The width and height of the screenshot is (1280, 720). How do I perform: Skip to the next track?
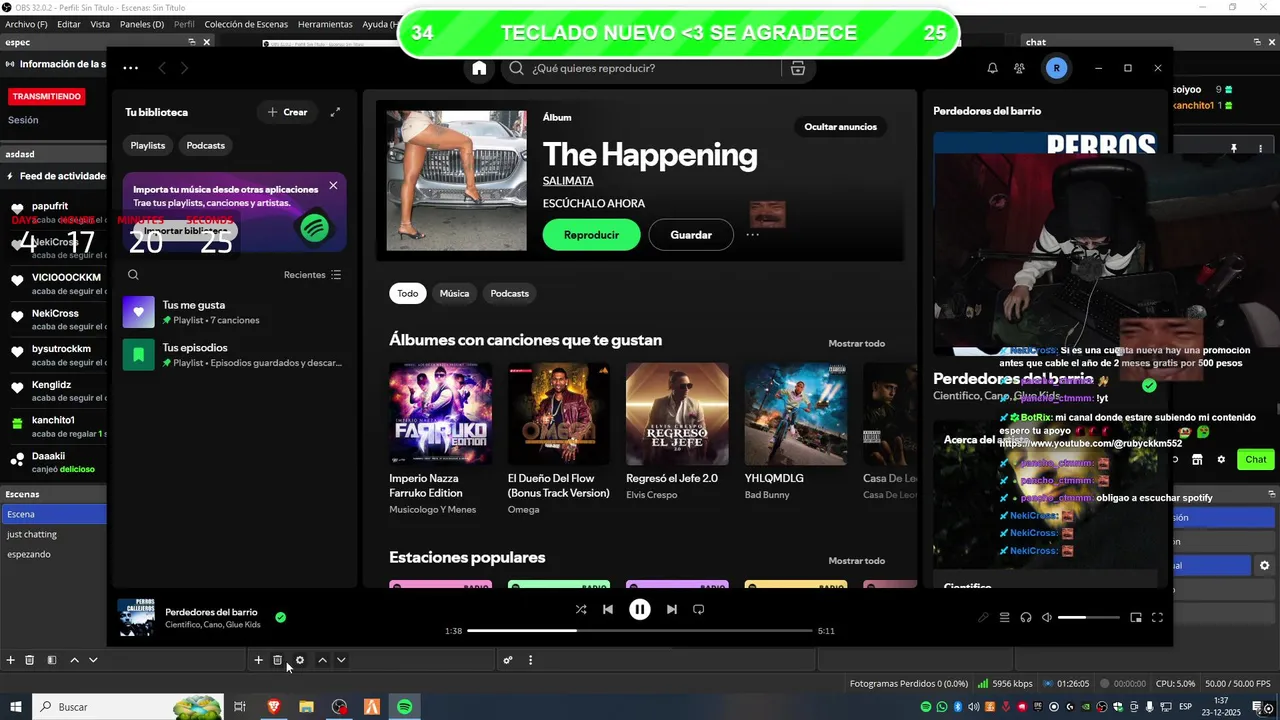pos(672,609)
